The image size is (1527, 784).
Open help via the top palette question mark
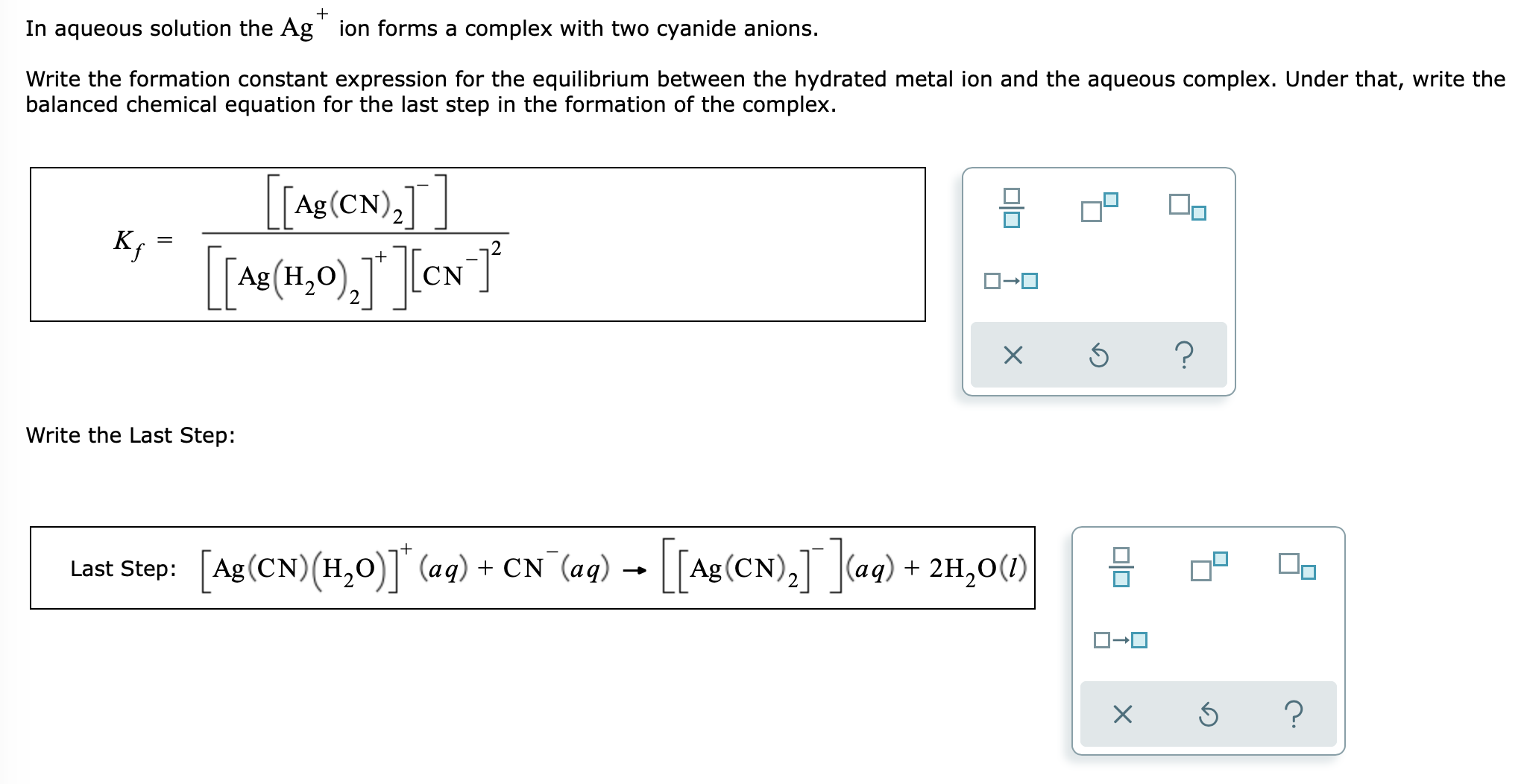coord(1184,356)
